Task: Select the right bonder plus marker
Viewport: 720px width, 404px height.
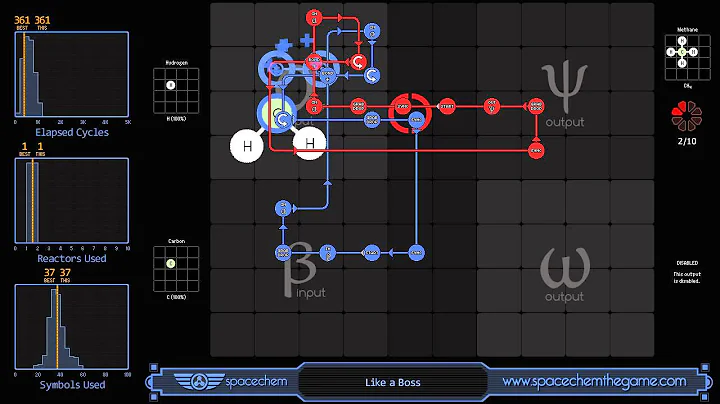Action: [x=307, y=40]
